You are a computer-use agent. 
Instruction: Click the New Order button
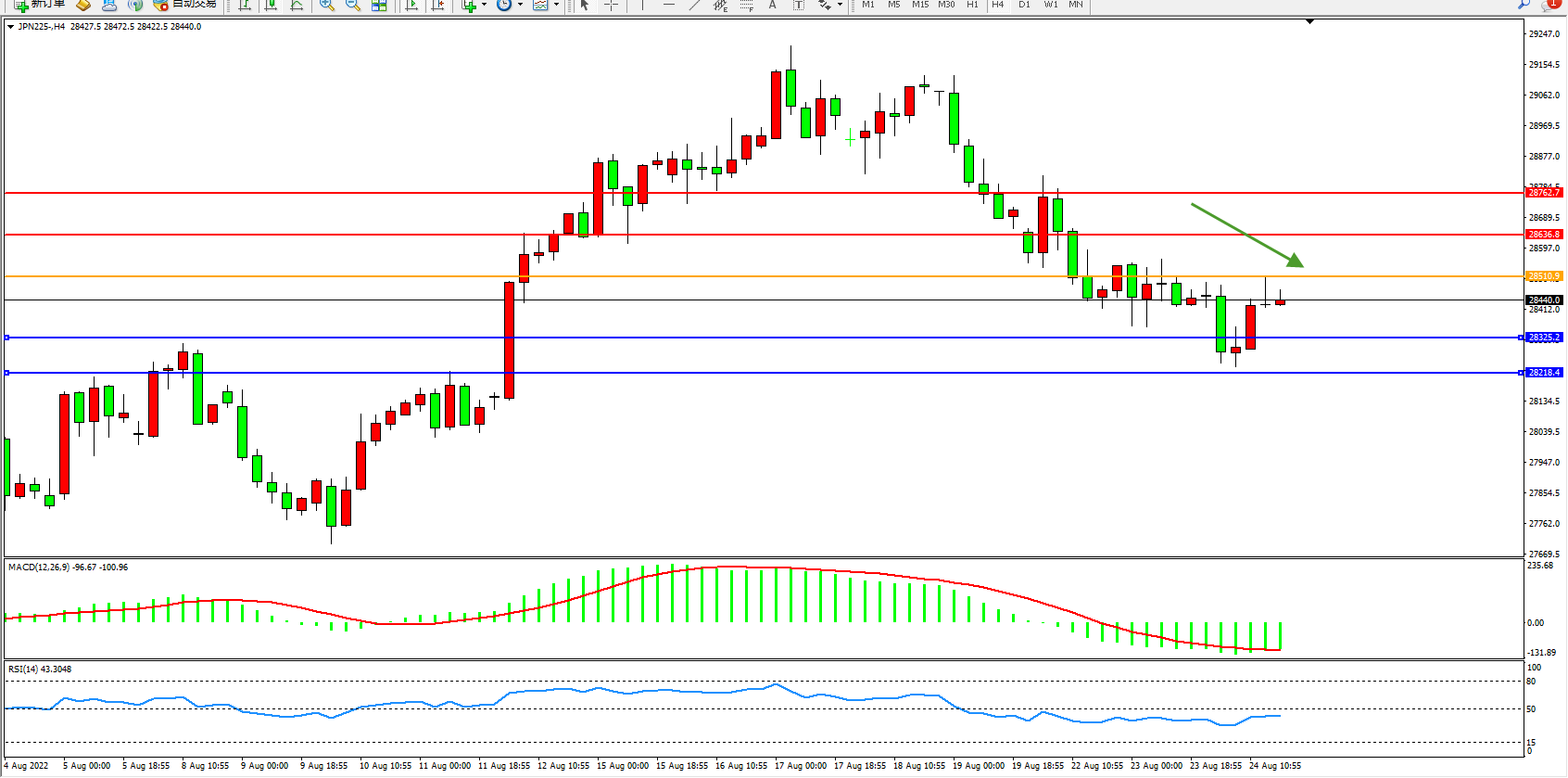click(39, 5)
